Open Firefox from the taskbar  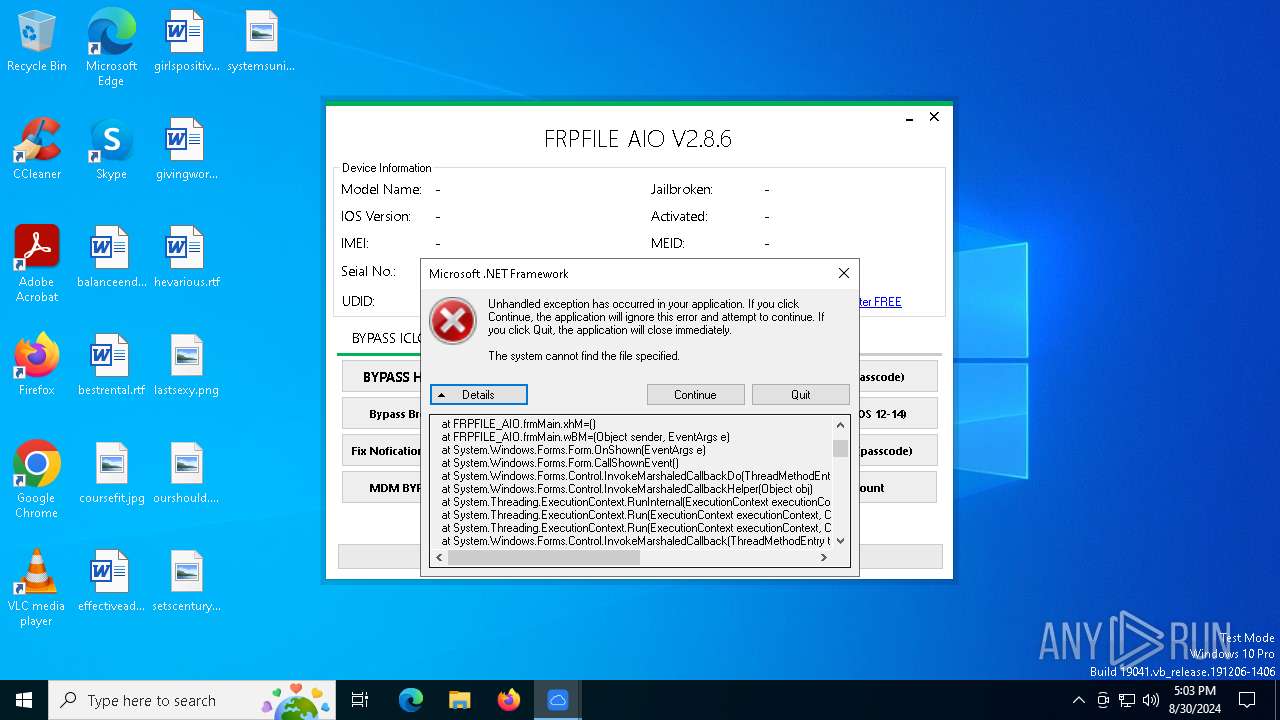508,700
